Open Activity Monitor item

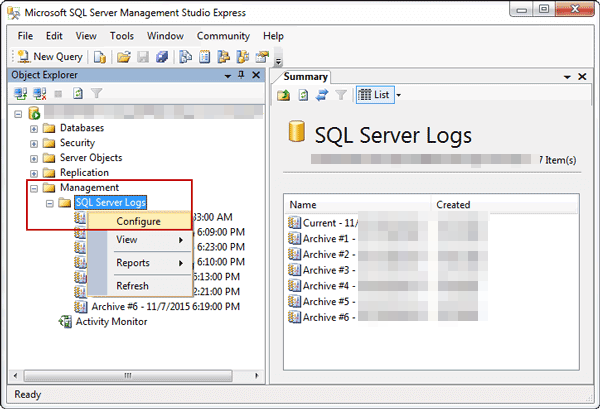coord(111,321)
